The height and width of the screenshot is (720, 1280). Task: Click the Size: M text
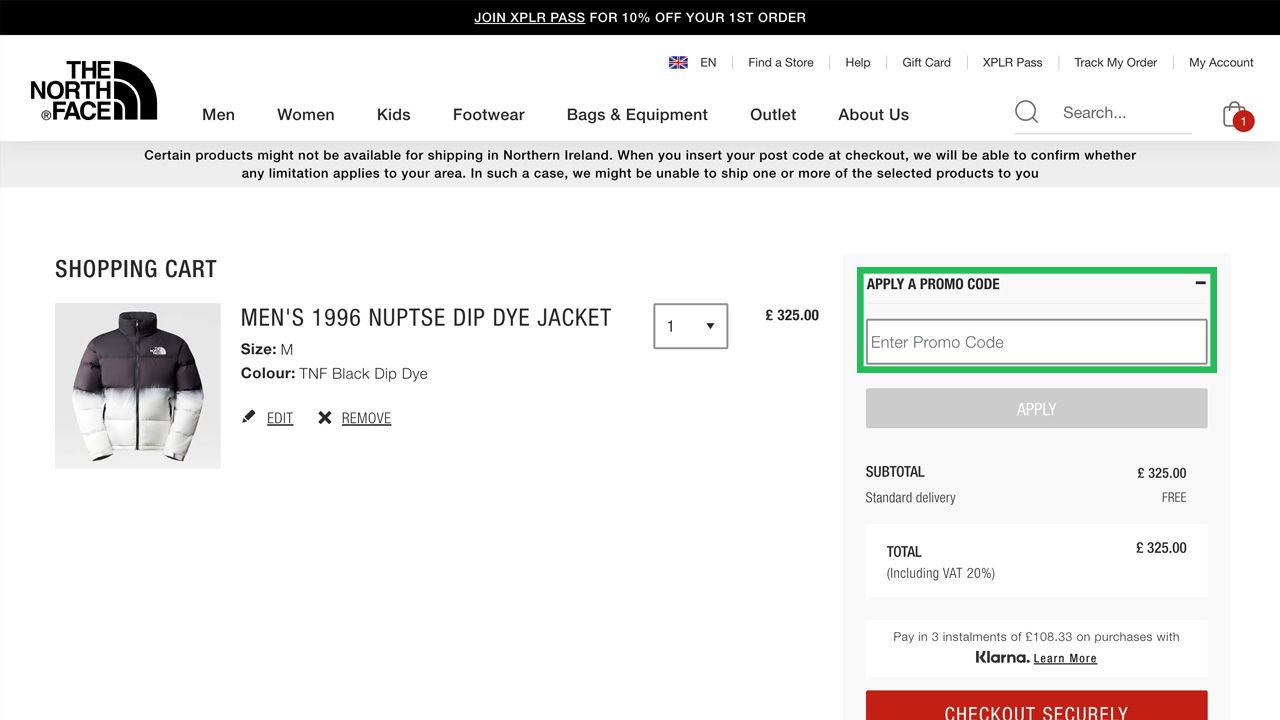tap(267, 349)
